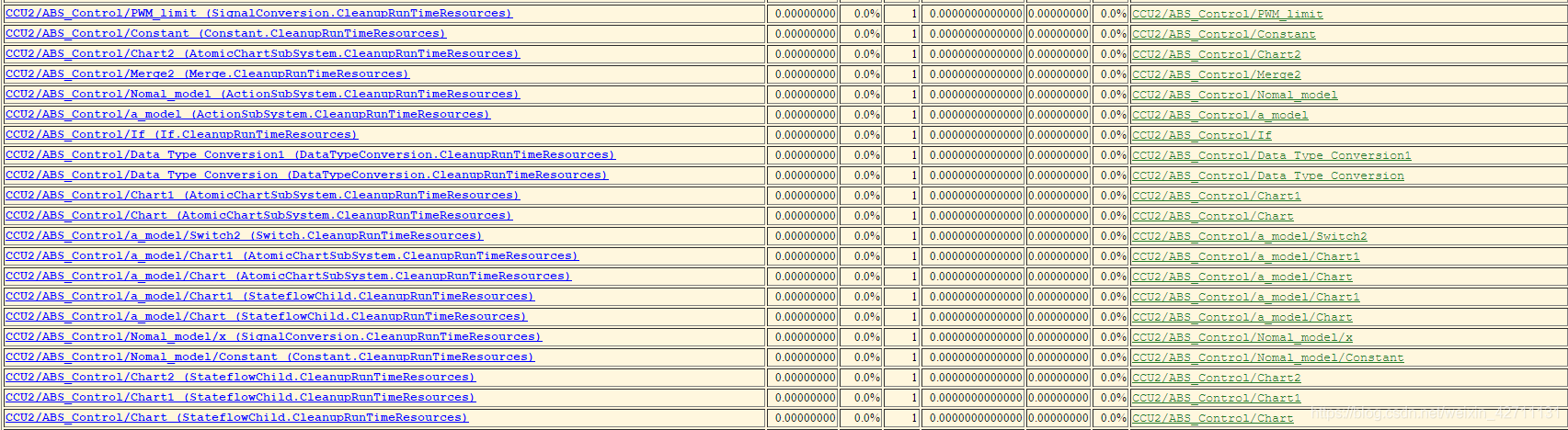Follow green ABS_Control/Chart1 link in StateflowChild row

click(1217, 399)
